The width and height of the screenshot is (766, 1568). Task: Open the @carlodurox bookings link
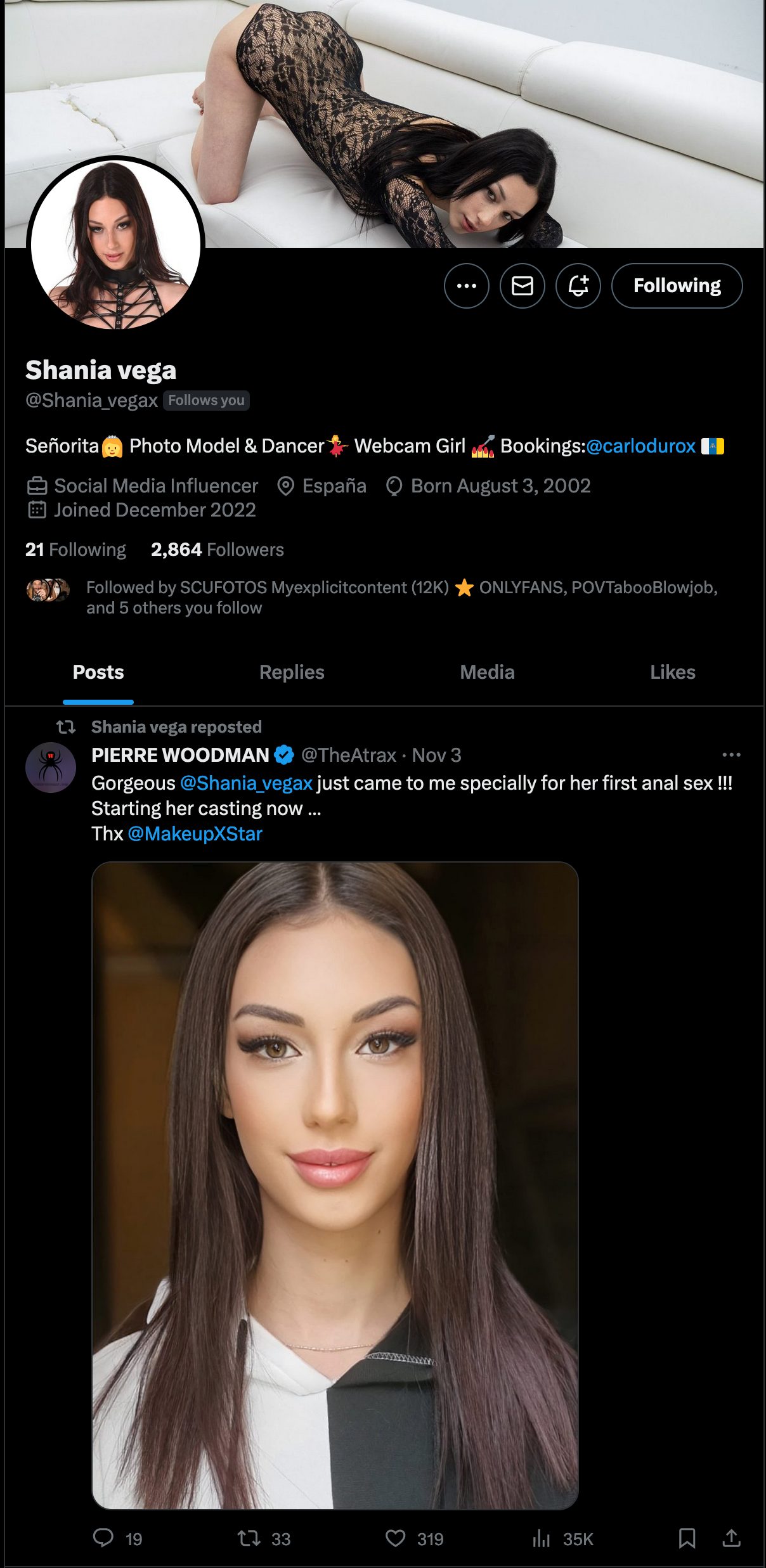[640, 446]
